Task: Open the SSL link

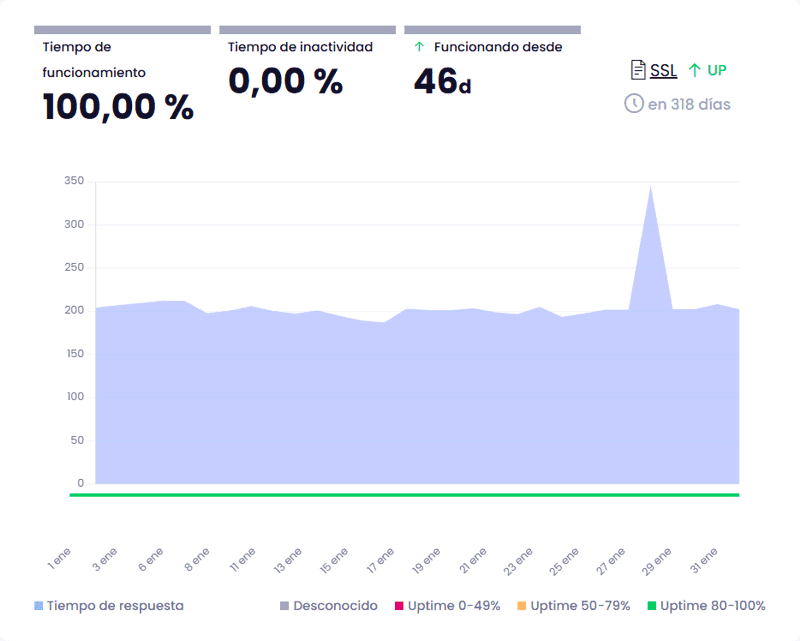Action: coord(663,70)
